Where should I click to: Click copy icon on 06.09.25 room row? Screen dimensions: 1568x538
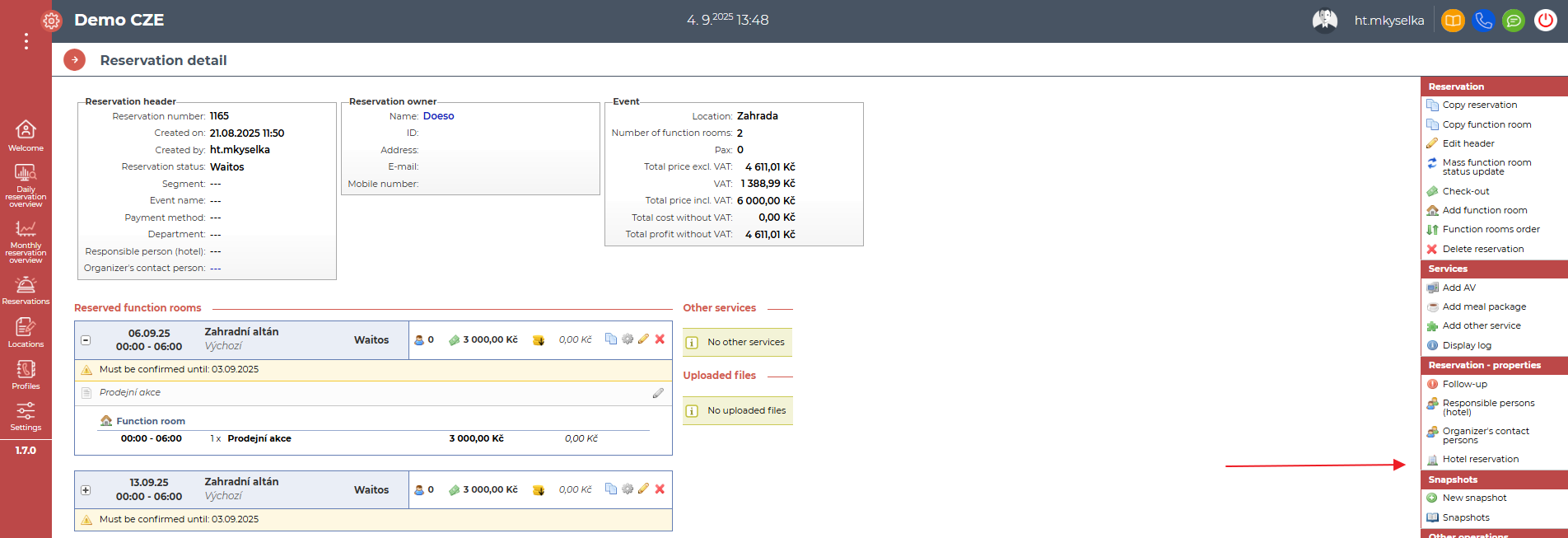click(611, 339)
